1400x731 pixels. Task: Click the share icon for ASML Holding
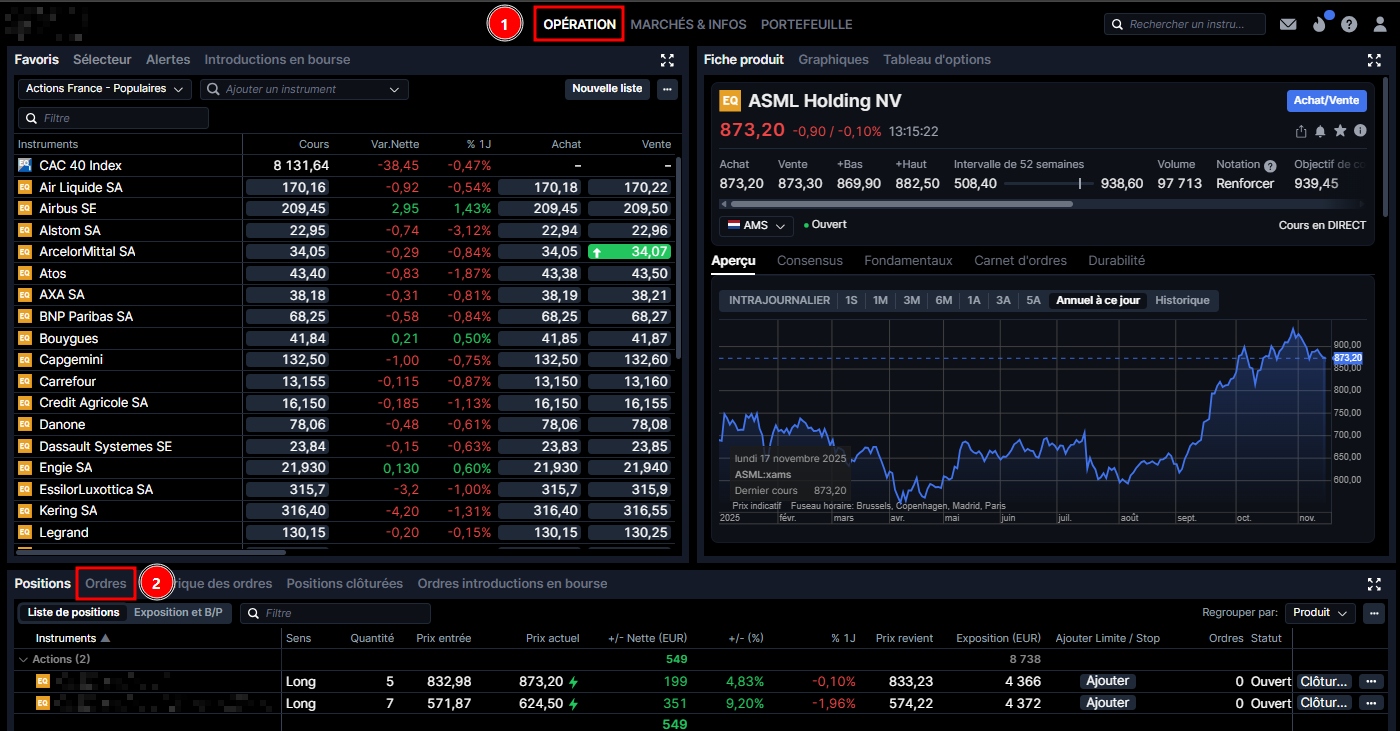(1301, 131)
